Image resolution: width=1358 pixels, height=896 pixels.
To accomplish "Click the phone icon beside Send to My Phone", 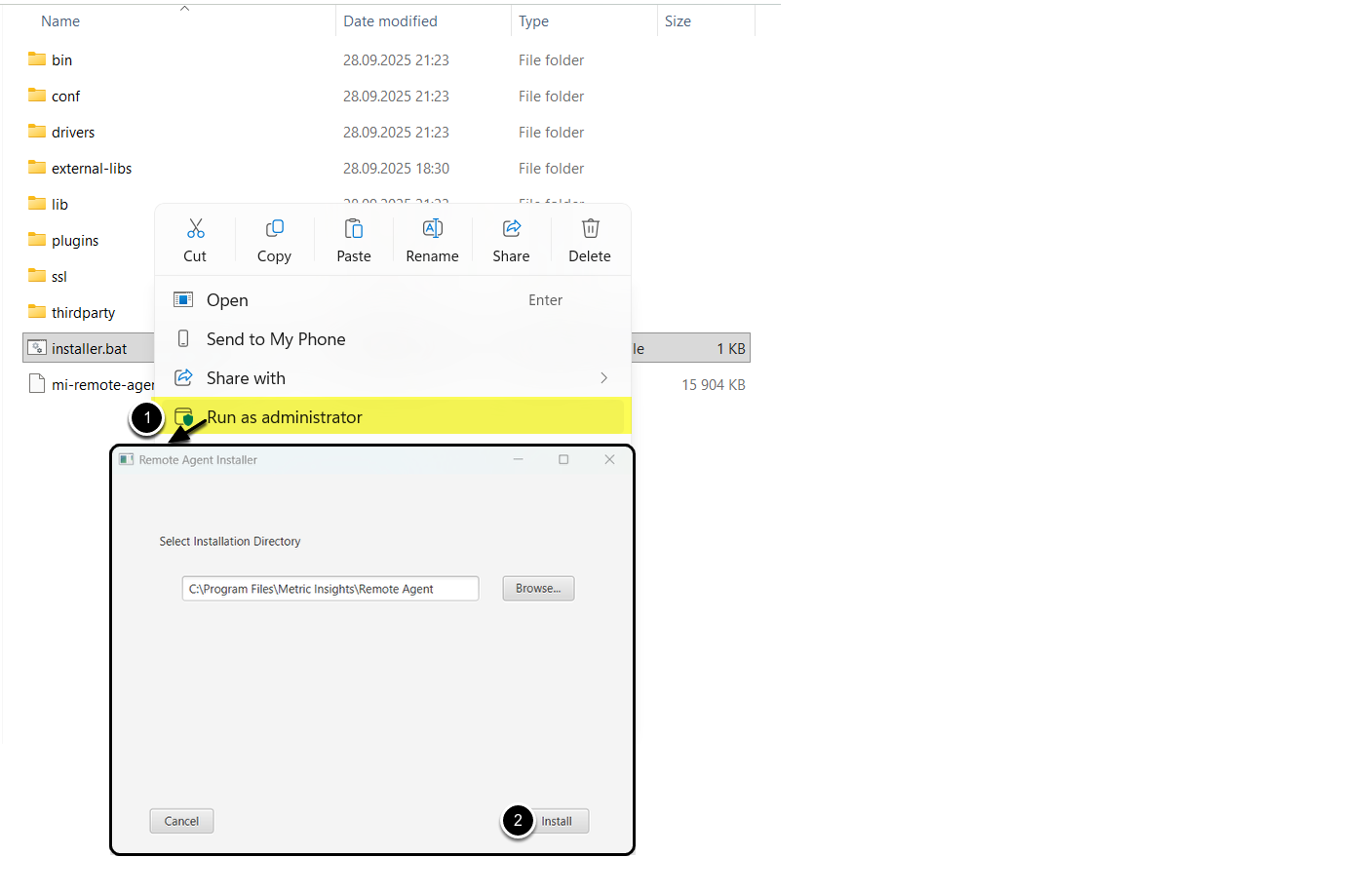I will pos(183,338).
